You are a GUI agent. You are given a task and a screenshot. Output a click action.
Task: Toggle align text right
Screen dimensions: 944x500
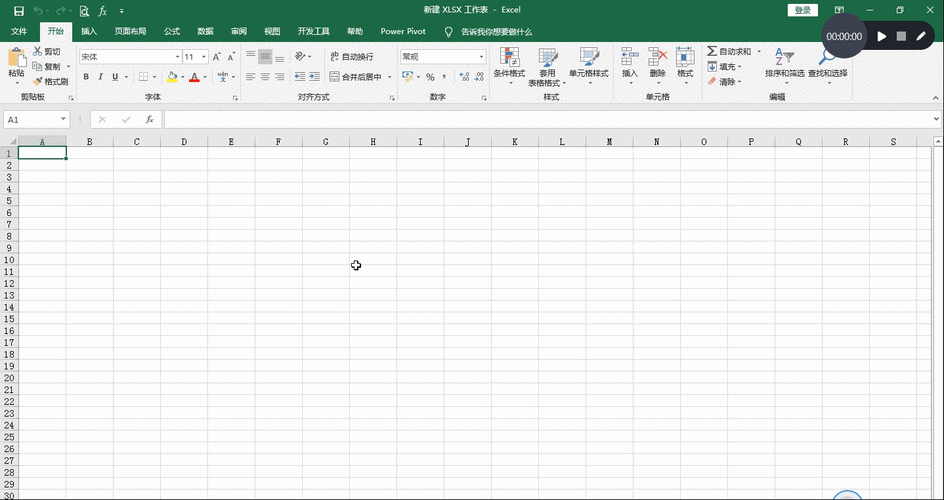pyautogui.click(x=279, y=77)
